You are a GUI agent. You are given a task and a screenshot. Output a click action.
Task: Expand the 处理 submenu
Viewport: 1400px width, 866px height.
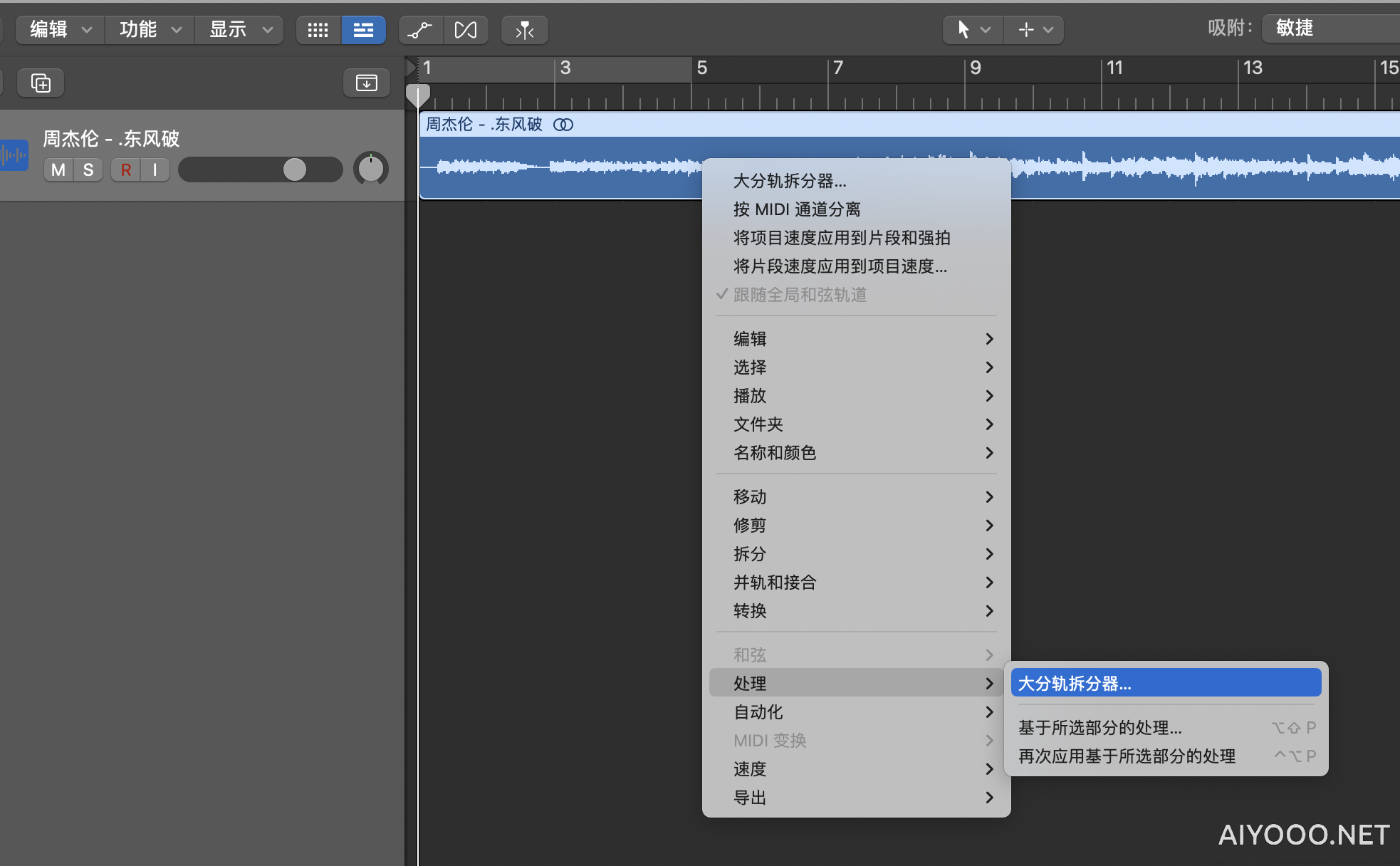857,684
